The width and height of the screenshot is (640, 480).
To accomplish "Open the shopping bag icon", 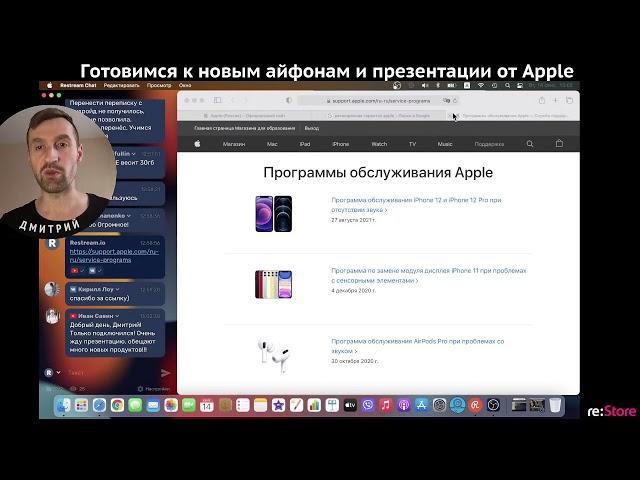I will pyautogui.click(x=559, y=143).
